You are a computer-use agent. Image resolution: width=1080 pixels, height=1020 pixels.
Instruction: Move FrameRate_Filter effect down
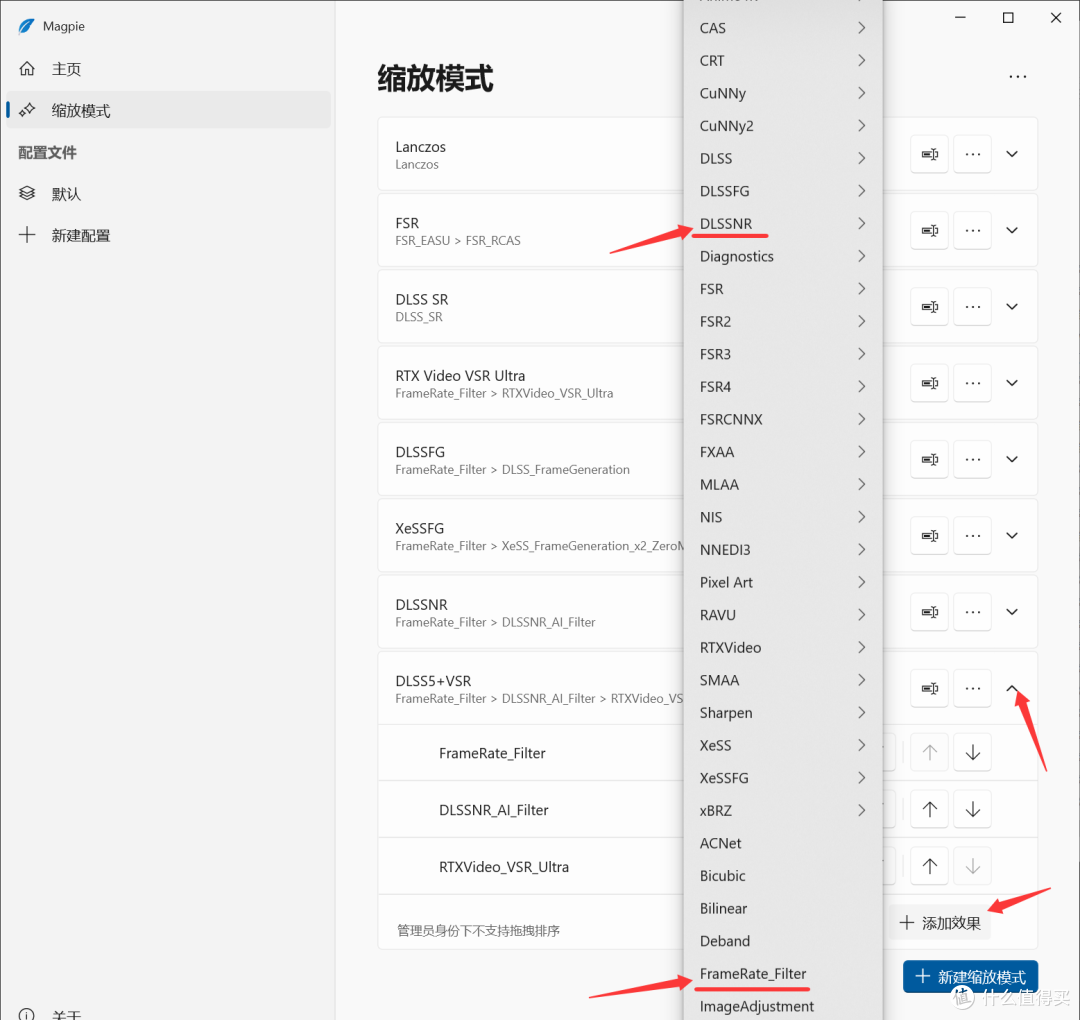click(x=973, y=752)
